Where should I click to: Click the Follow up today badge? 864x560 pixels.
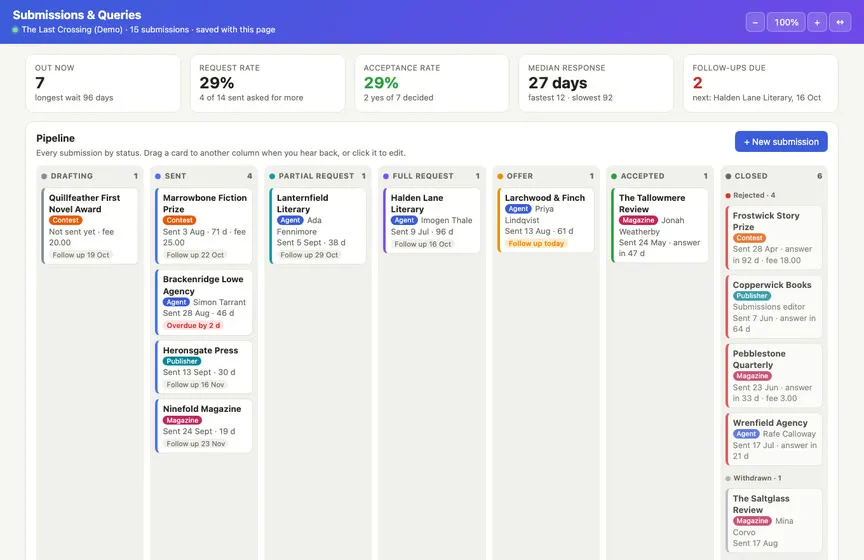click(536, 243)
